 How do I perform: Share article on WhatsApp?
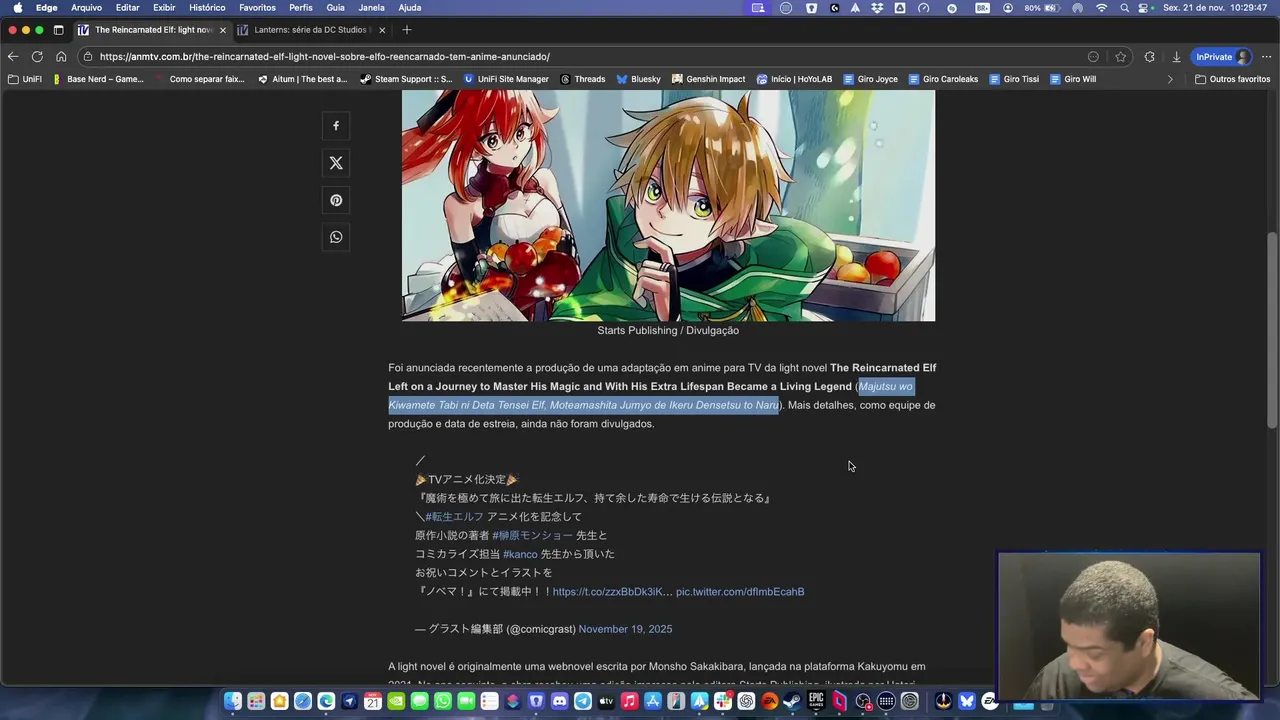[336, 237]
